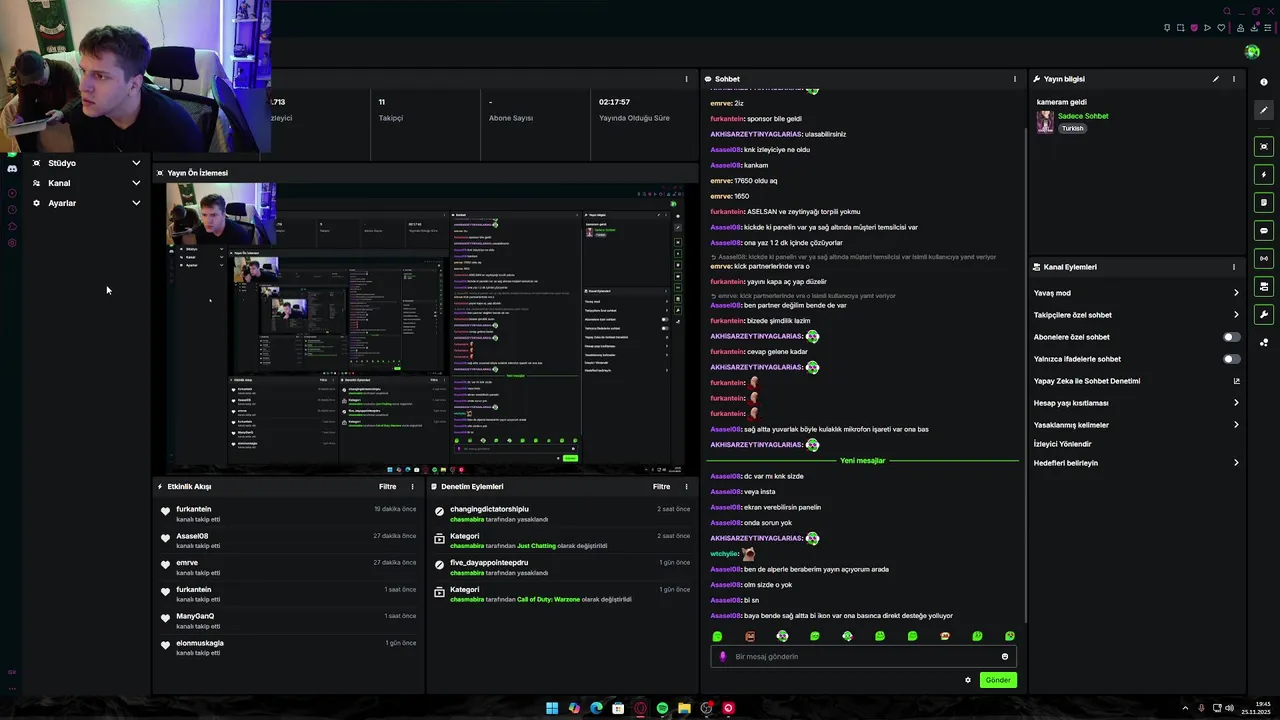
Task: Open Denetim Eylemleri three-dot menu
Action: [x=686, y=487]
